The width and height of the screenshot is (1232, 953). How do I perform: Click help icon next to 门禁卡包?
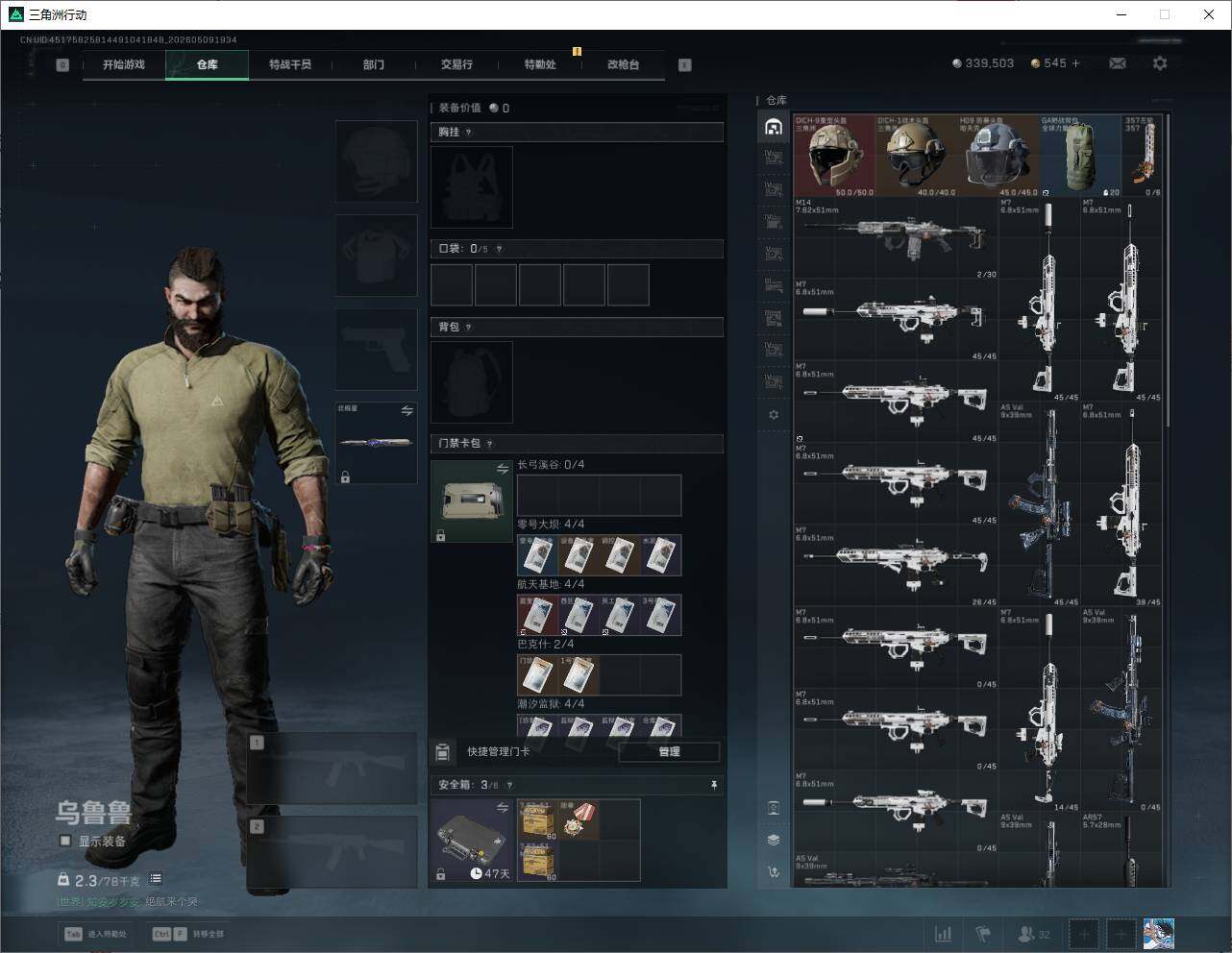coord(489,444)
